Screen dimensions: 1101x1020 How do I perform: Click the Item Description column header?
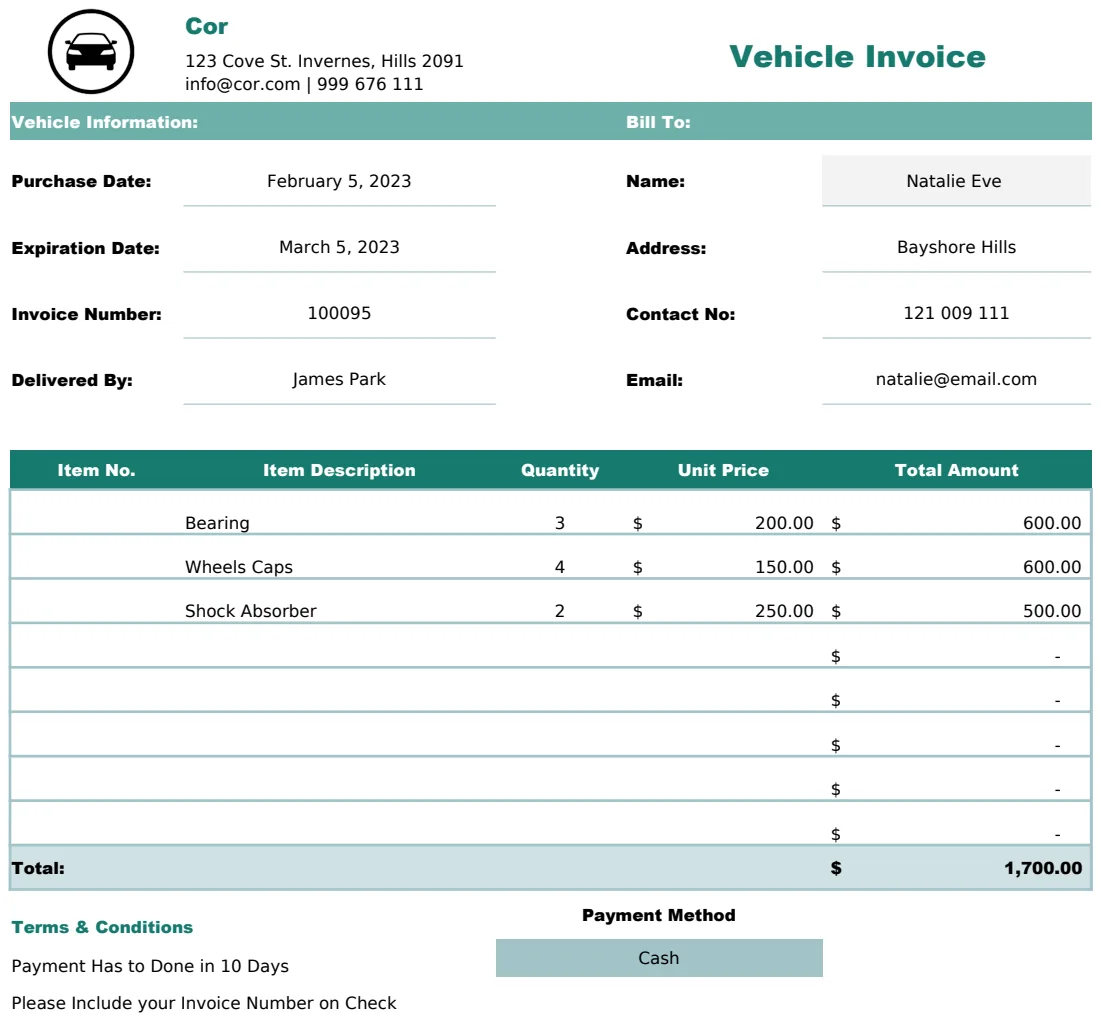339,470
